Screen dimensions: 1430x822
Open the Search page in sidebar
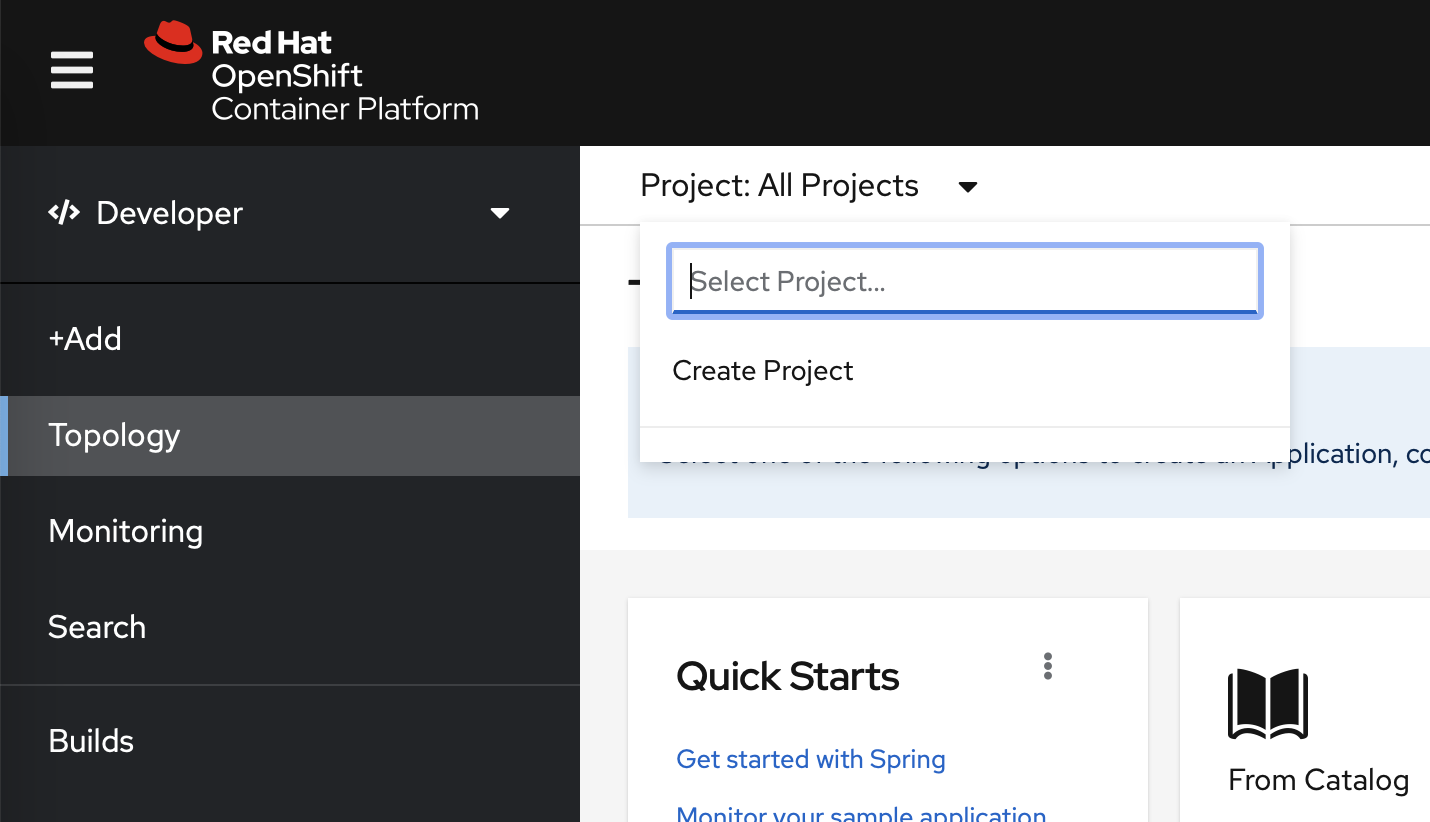pos(290,627)
